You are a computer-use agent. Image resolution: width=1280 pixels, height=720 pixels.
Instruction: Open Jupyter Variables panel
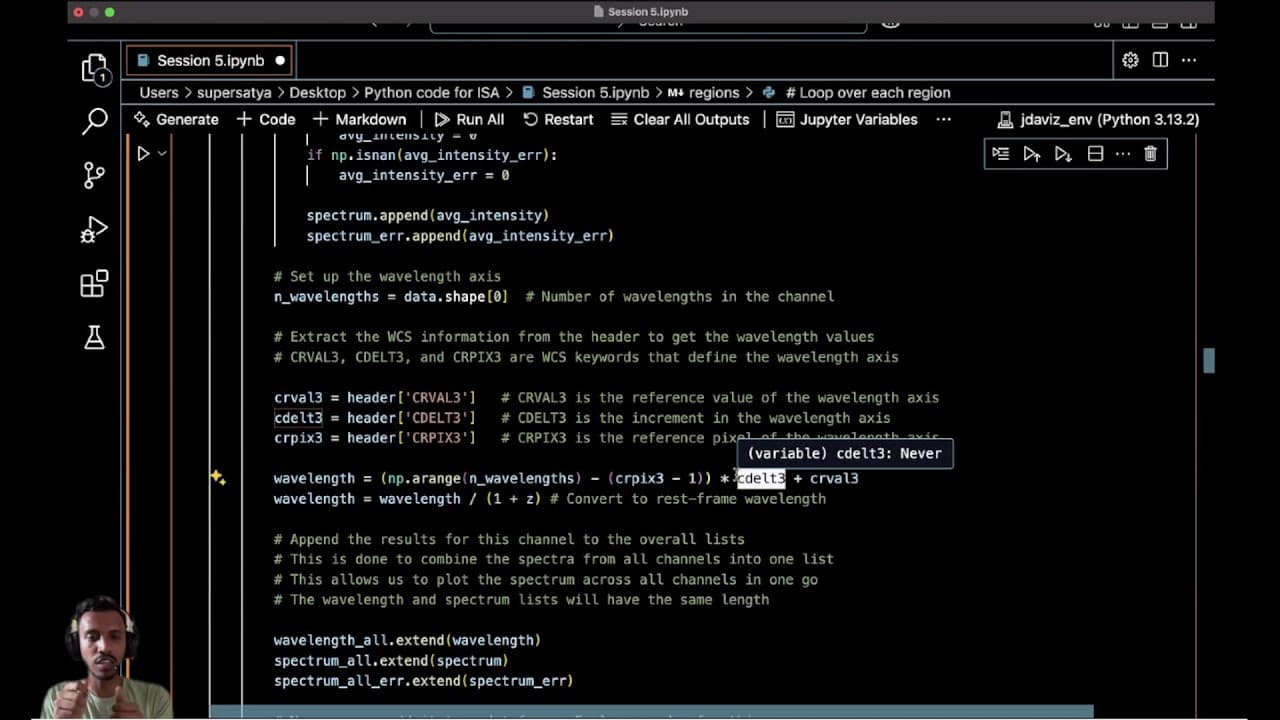pos(847,119)
